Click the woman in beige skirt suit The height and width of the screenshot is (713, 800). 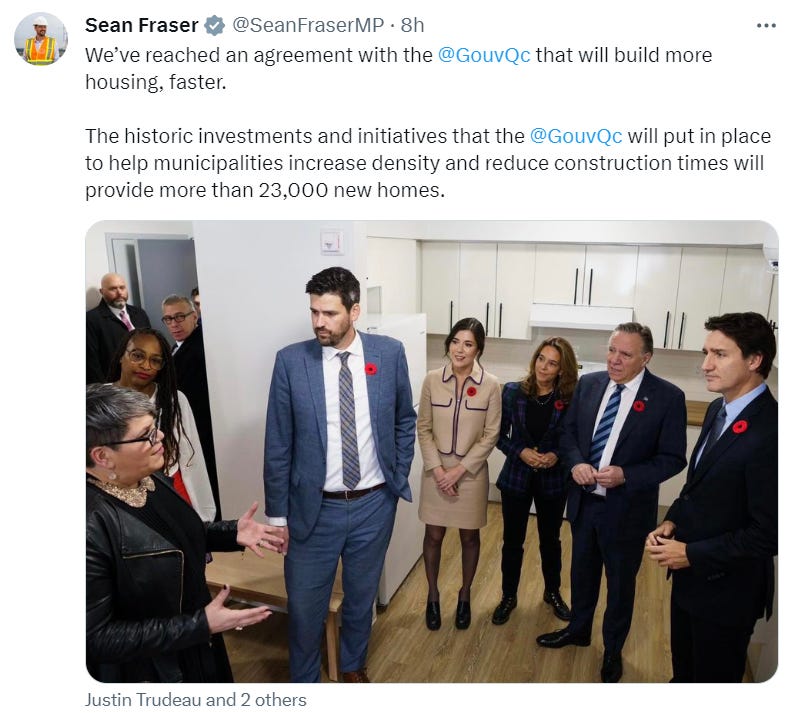pos(458,472)
